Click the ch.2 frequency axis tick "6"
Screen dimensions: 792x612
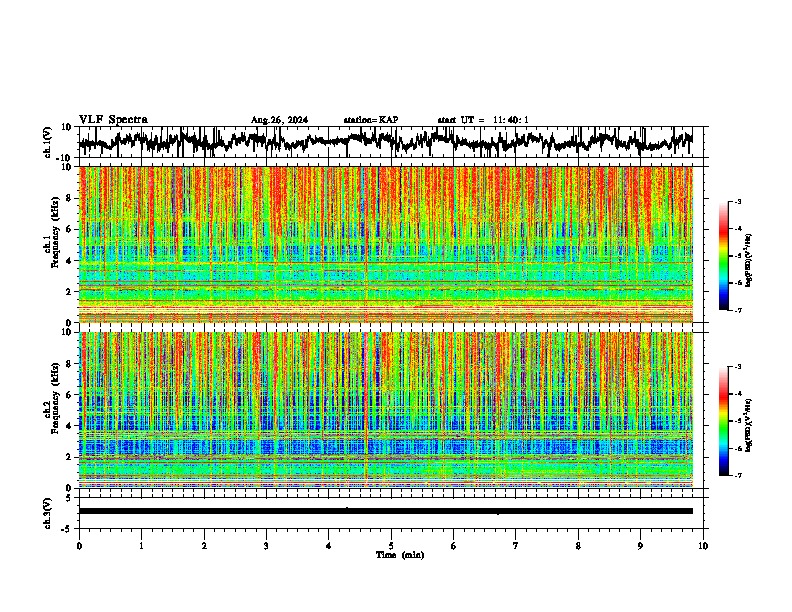click(70, 395)
